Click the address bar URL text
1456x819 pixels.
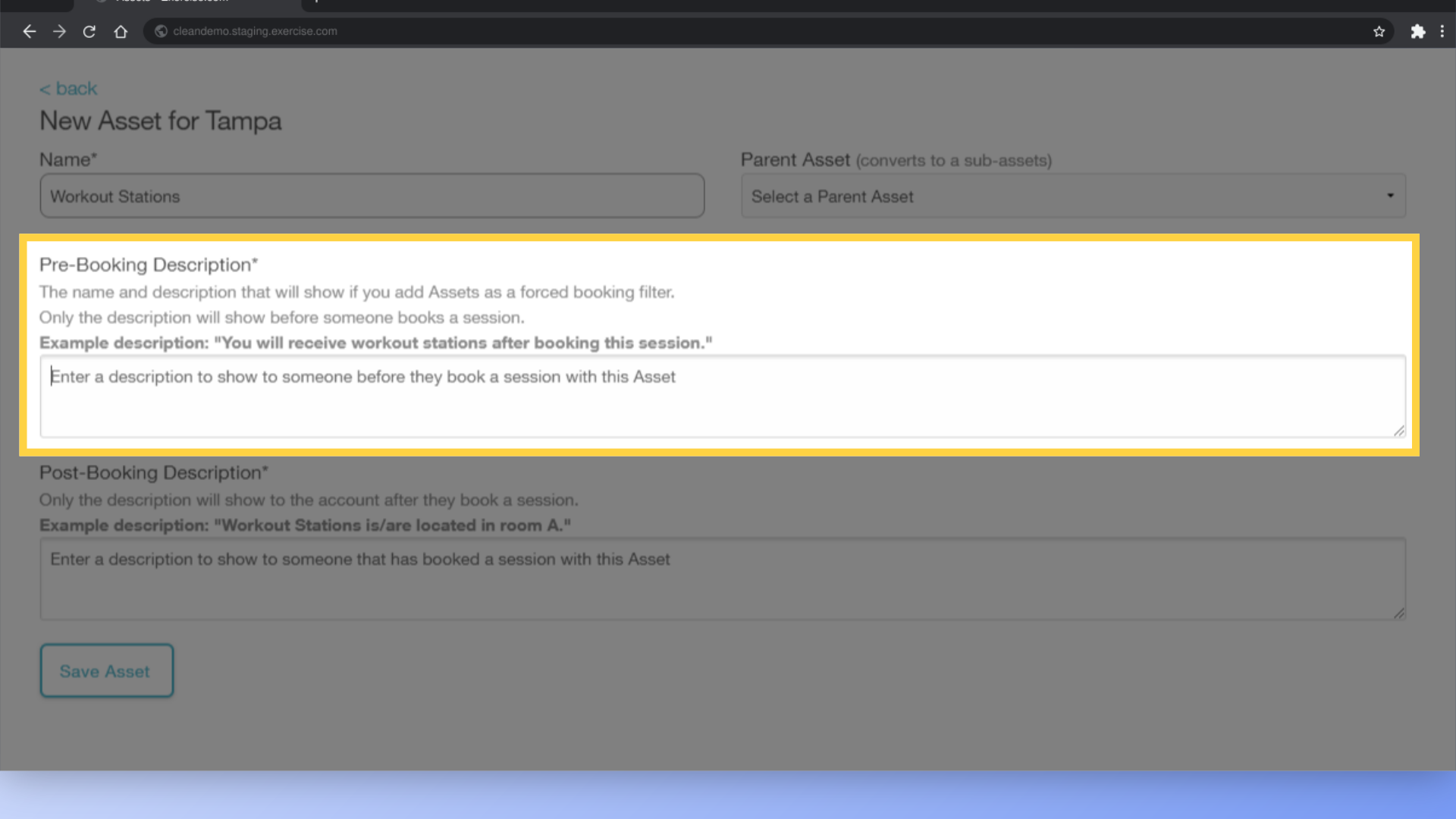point(255,31)
